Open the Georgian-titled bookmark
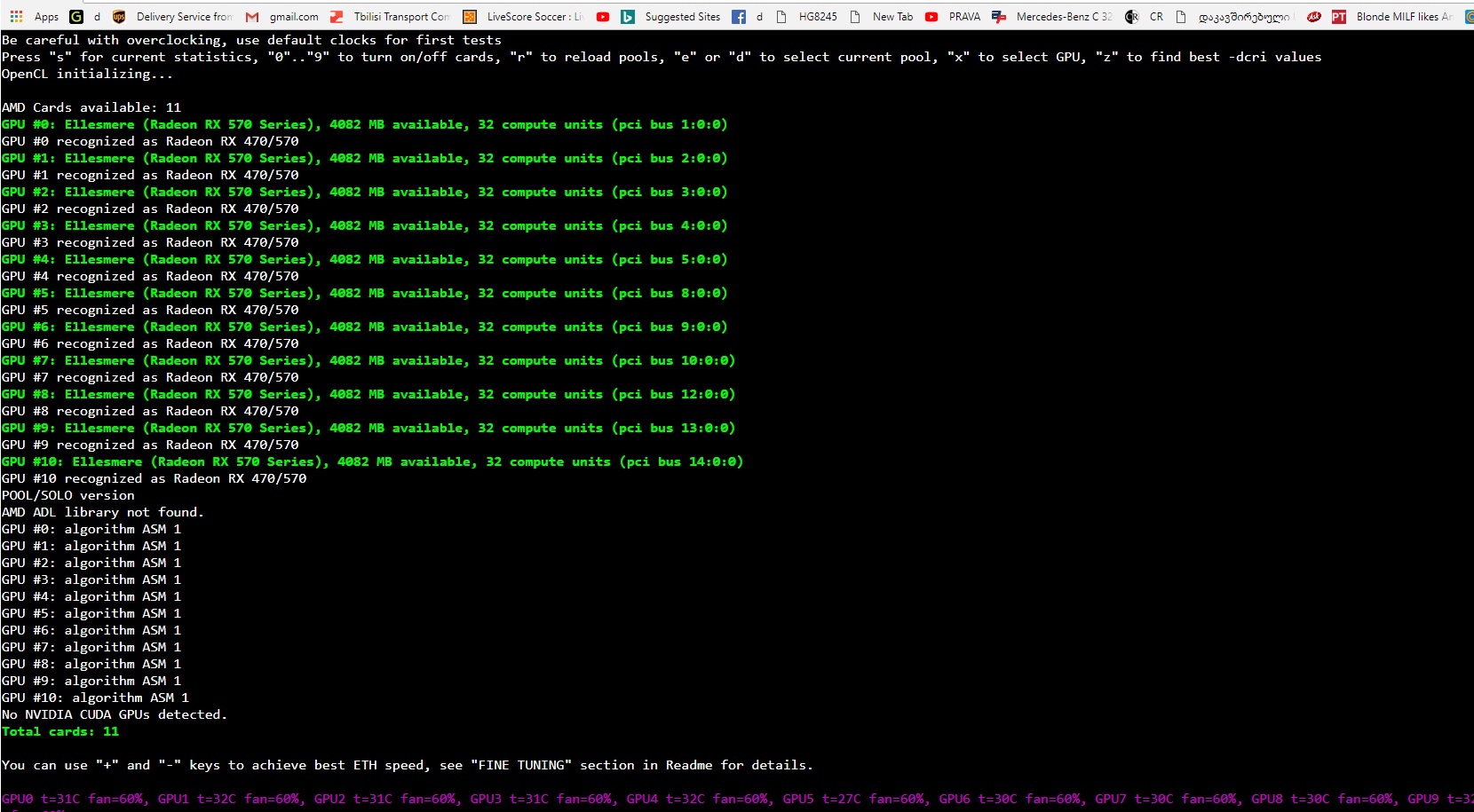The image size is (1474, 812). click(x=1234, y=16)
